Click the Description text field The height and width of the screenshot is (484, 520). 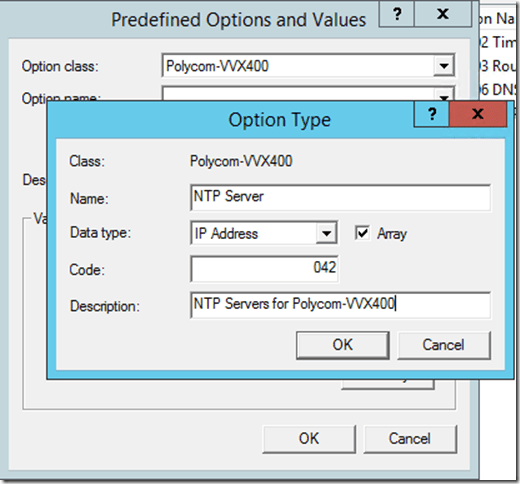coord(340,305)
